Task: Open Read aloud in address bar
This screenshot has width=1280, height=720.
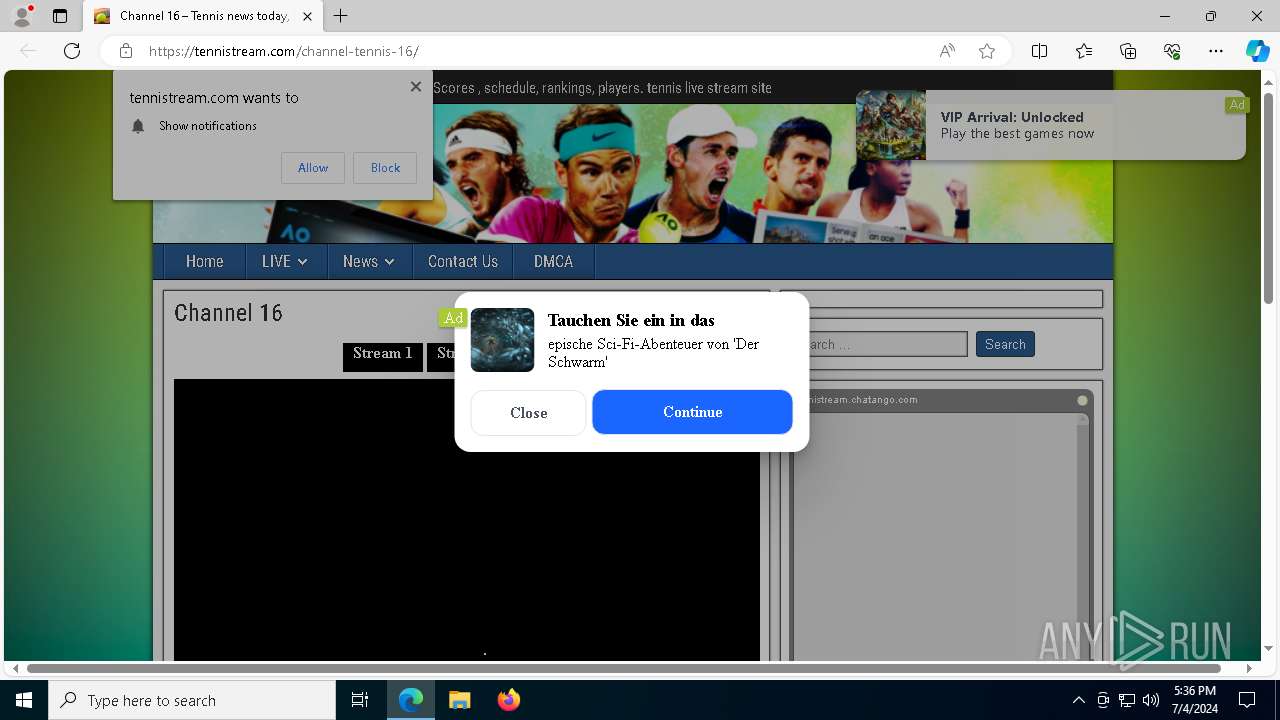Action: point(946,51)
